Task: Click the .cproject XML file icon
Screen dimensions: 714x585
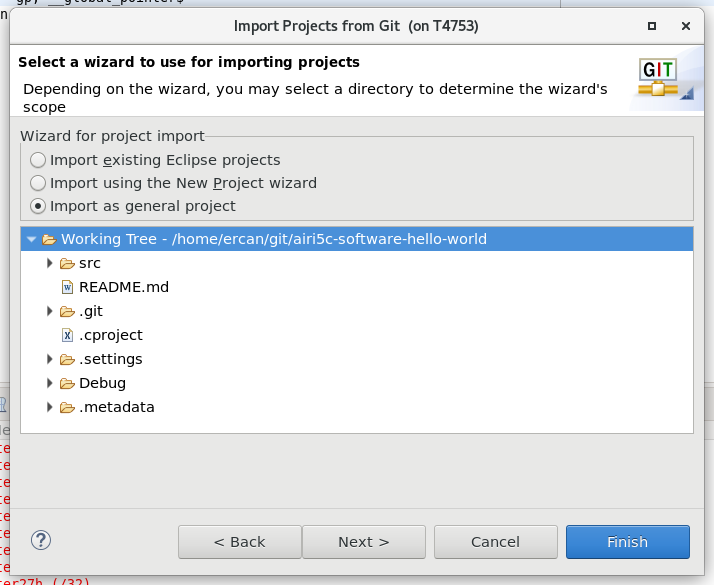Action: pyautogui.click(x=67, y=336)
